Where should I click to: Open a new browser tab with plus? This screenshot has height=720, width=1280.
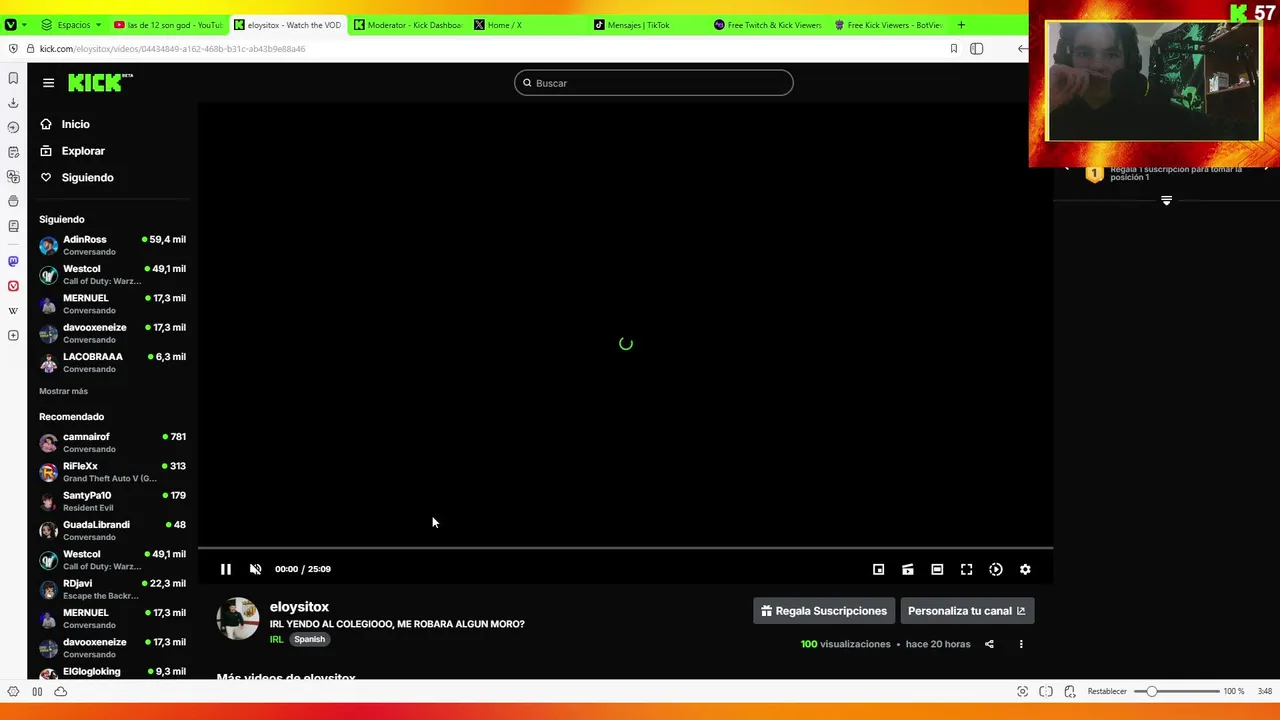pyautogui.click(x=961, y=25)
